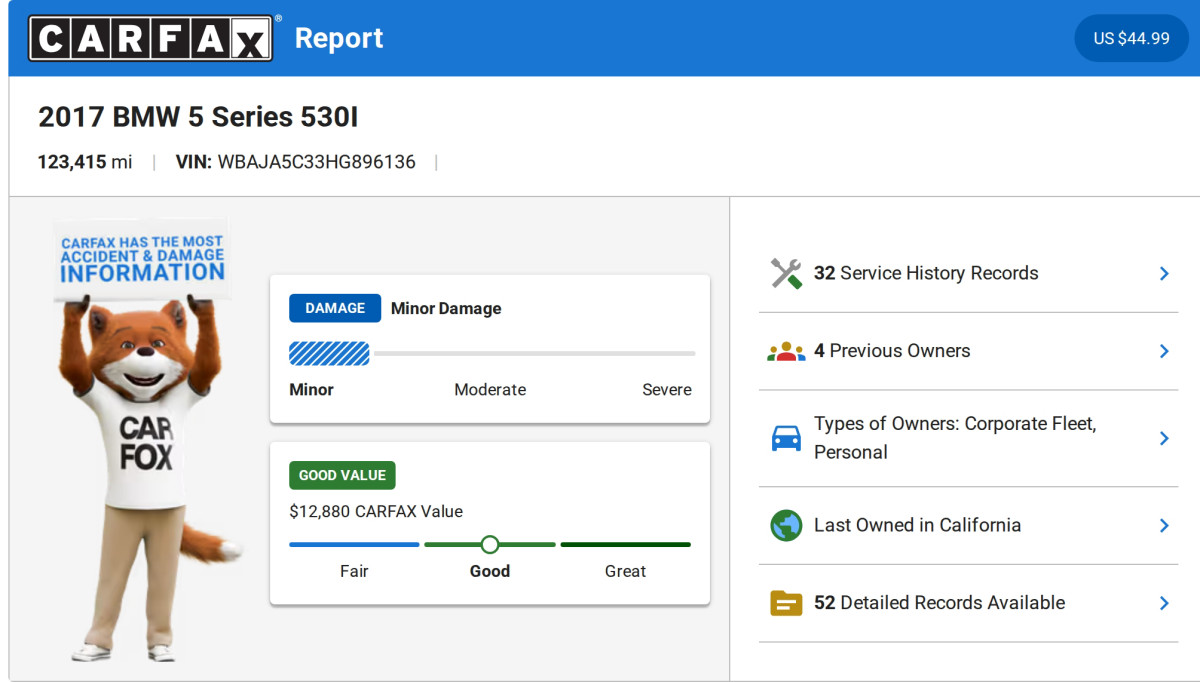Viewport: 1200px width, 682px height.
Task: Expand the Service History Records chevron
Action: tap(1164, 273)
